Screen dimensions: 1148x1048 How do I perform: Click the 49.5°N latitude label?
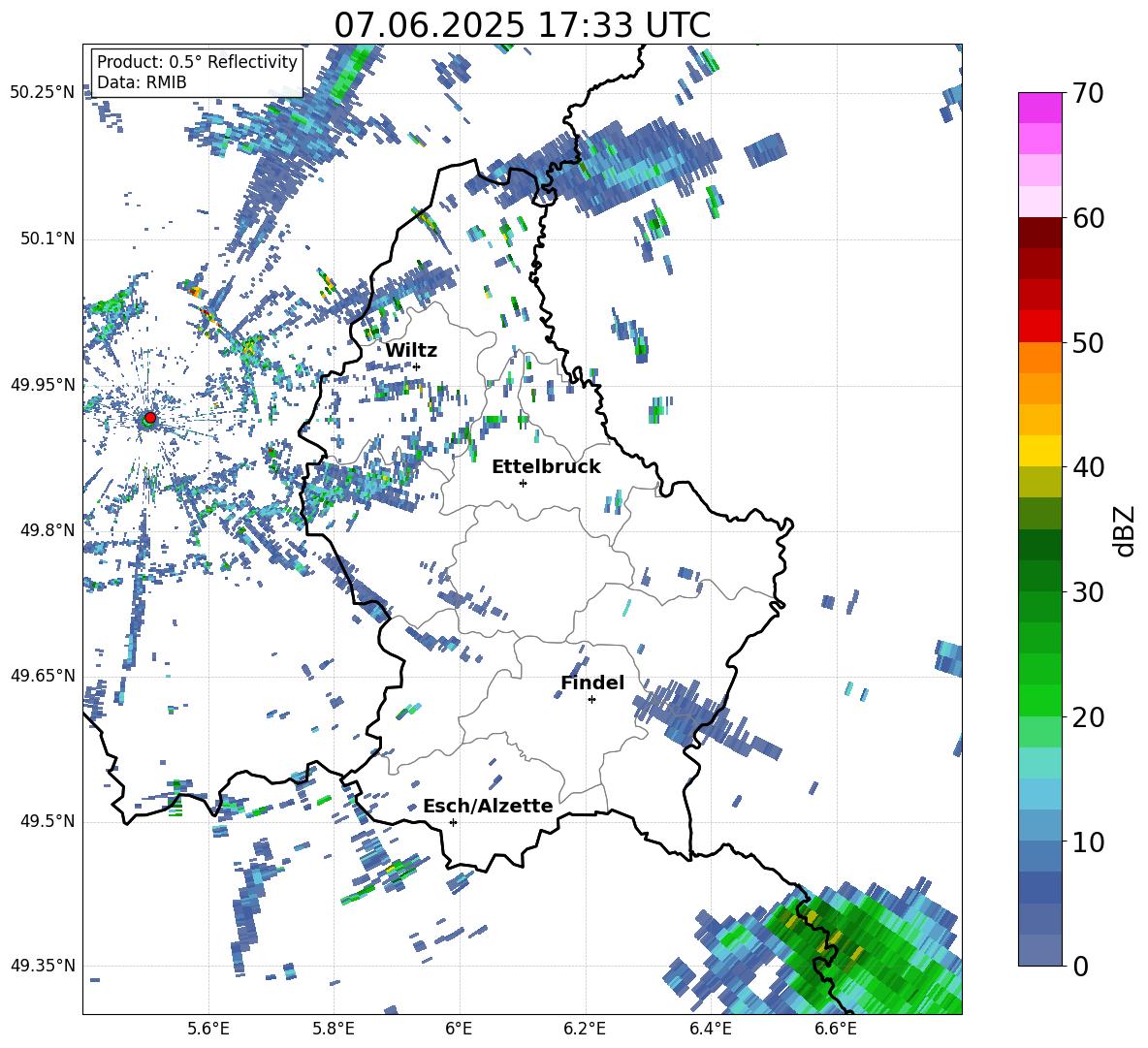coord(47,820)
